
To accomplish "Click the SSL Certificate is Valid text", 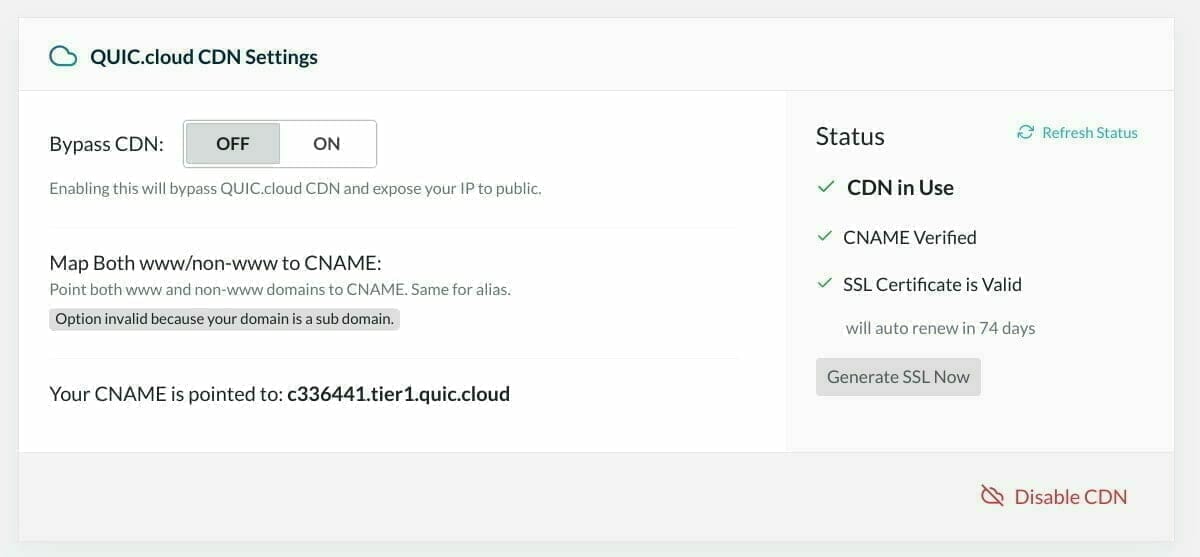I will coord(932,285).
